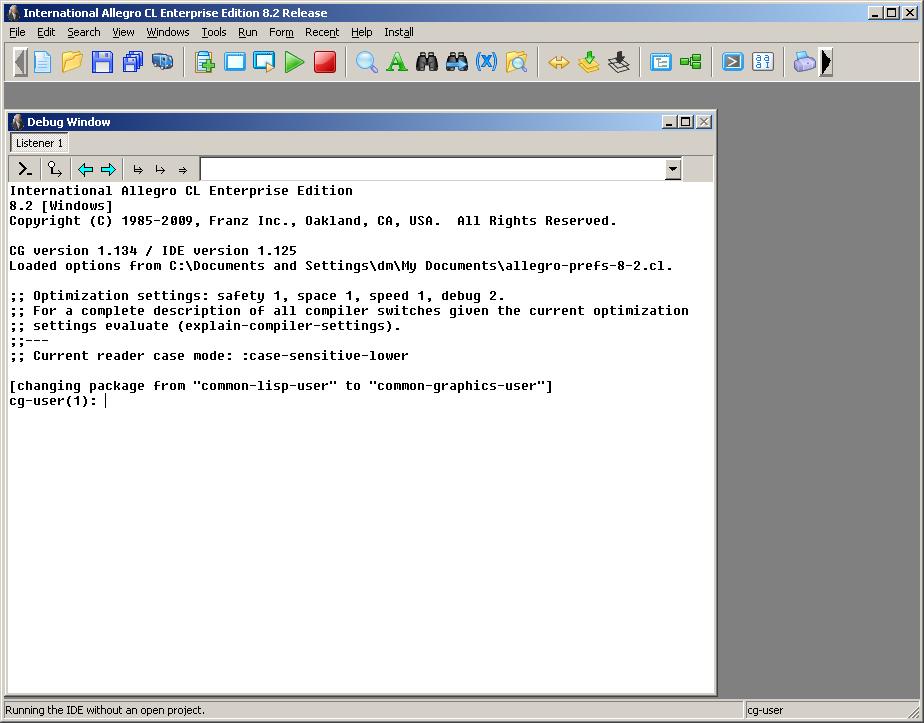Image resolution: width=924 pixels, height=723 pixels.
Task: Click the Debug Window history combo box field
Action: (x=433, y=170)
